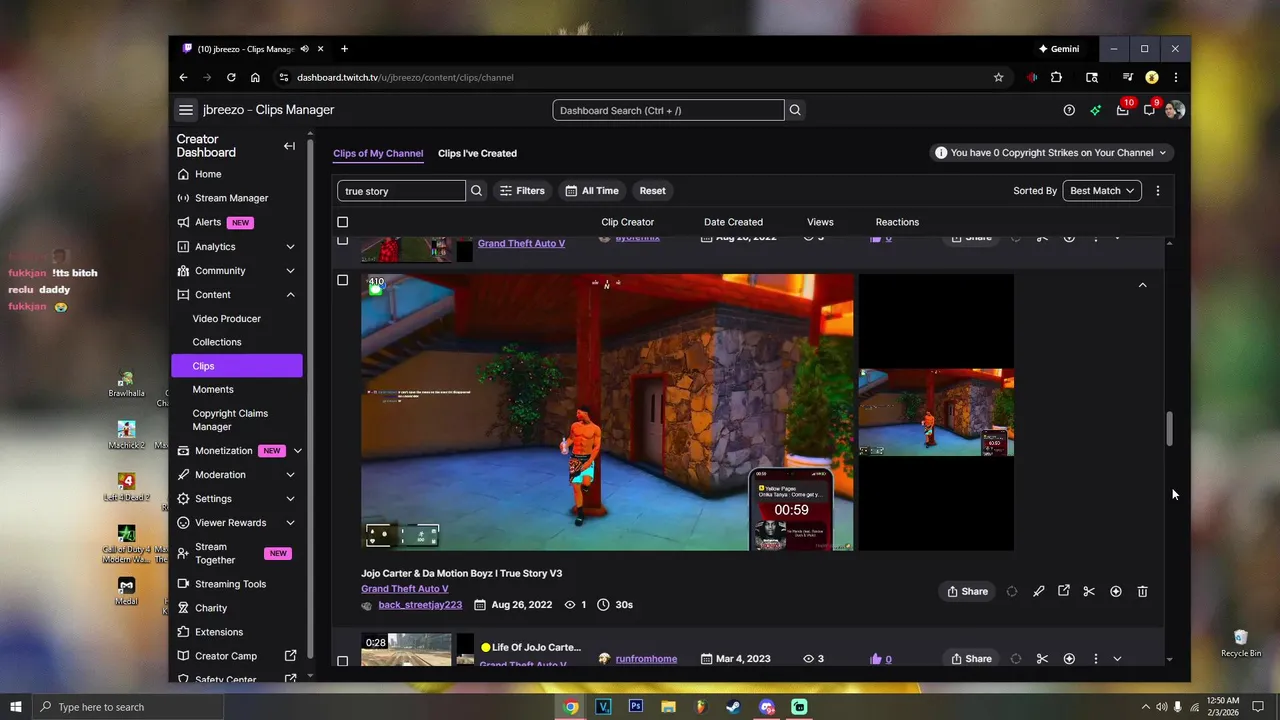Image resolution: width=1280 pixels, height=720 pixels.
Task: Open the Help question-mark icon
Action: click(x=1069, y=110)
